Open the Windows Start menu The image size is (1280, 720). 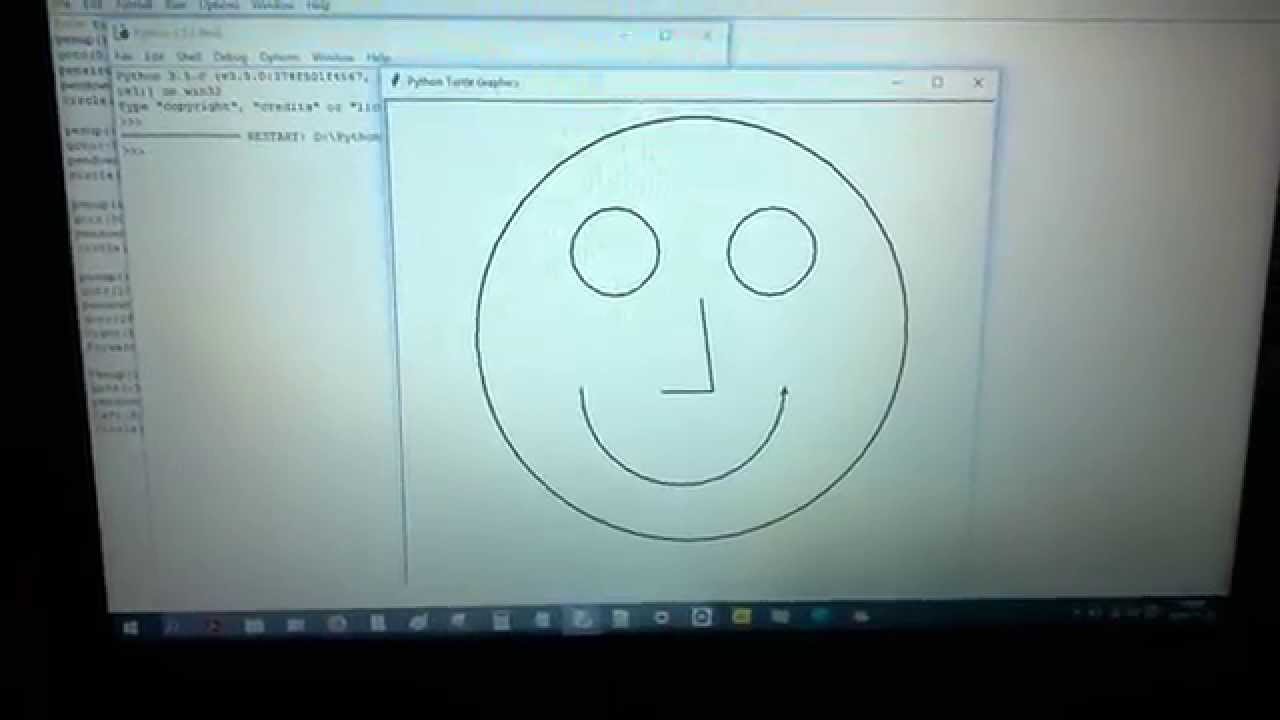point(130,627)
